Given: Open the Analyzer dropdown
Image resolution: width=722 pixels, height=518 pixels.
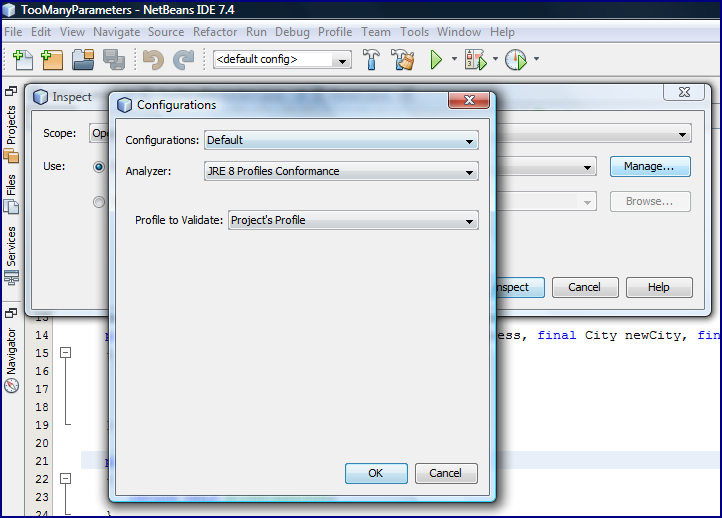Looking at the screenshot, I should (x=341, y=171).
